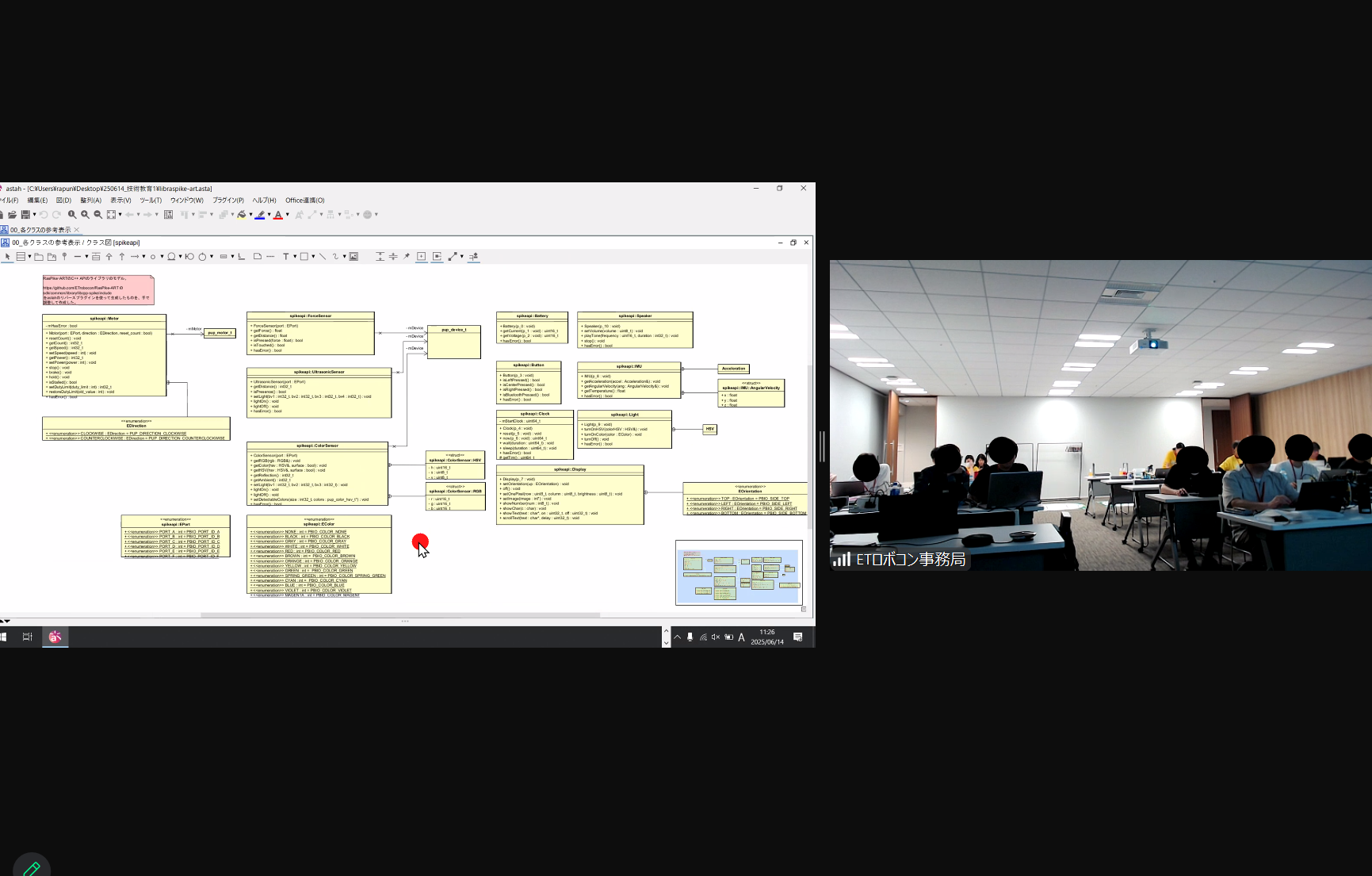
Task: Expand the Rectangle shape dropdown
Action: click(x=313, y=256)
